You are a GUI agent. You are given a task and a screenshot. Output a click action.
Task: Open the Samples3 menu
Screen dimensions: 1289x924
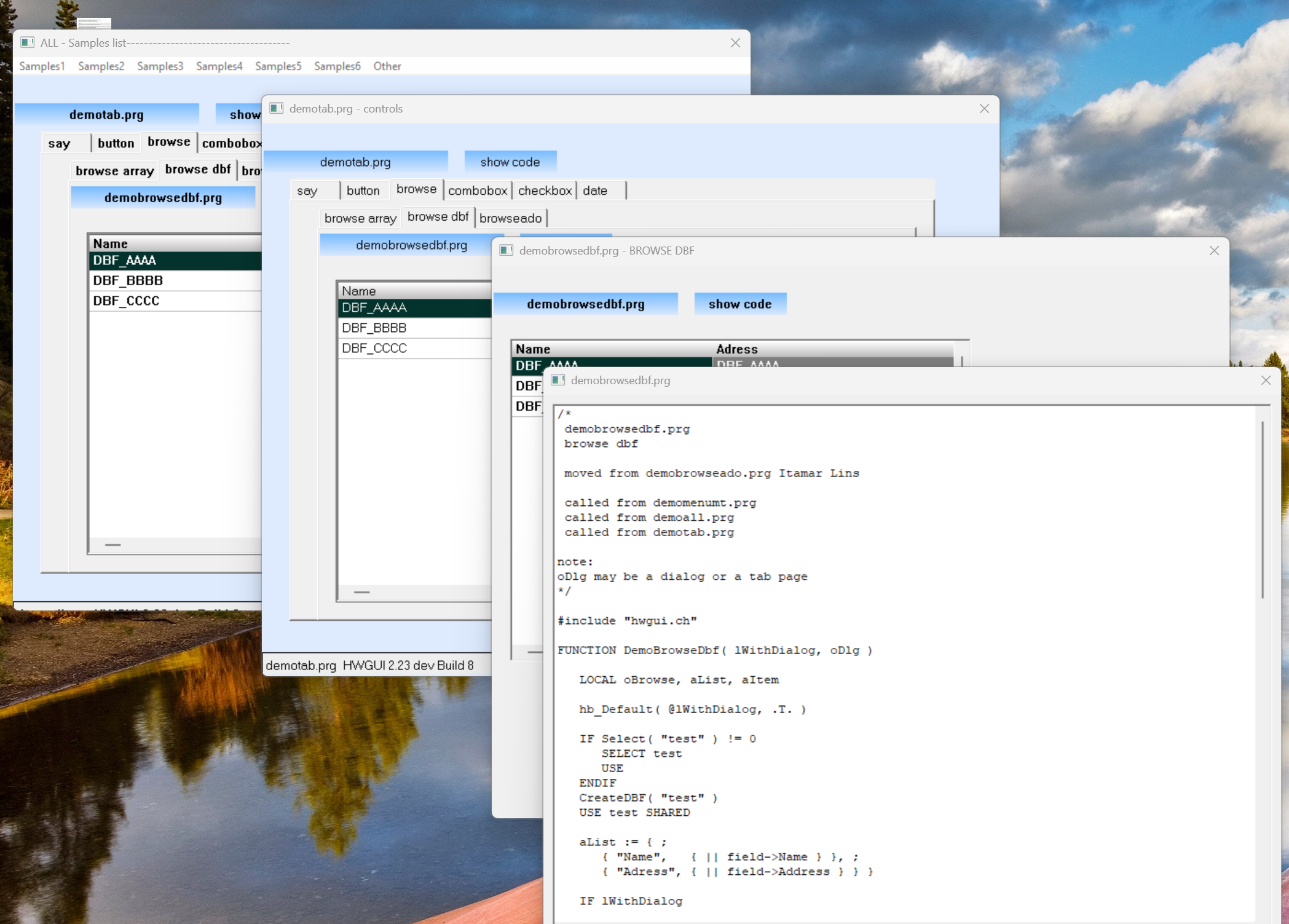click(x=160, y=66)
